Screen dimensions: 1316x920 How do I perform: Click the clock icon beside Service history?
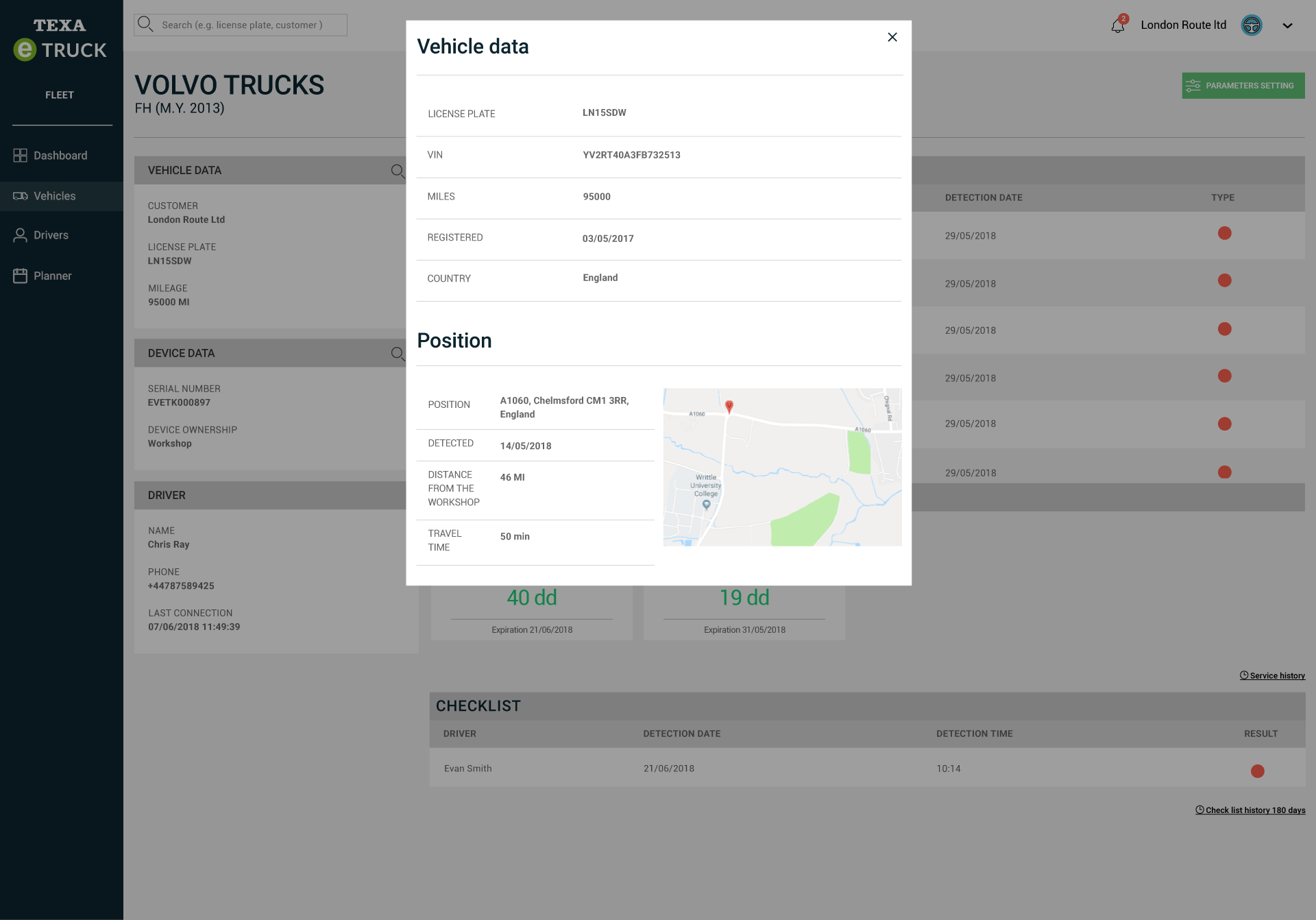click(x=1243, y=675)
